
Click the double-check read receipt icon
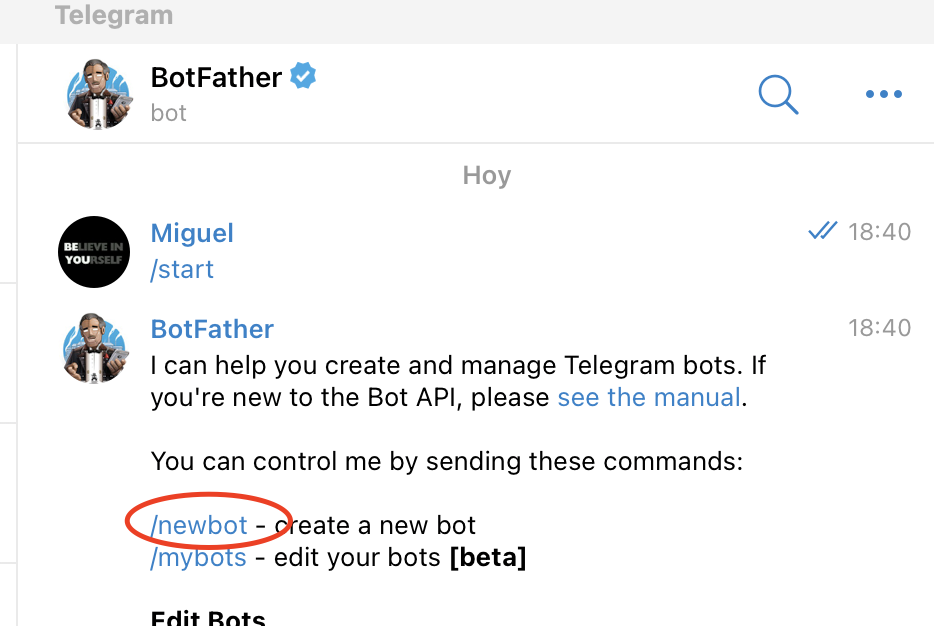pos(823,231)
